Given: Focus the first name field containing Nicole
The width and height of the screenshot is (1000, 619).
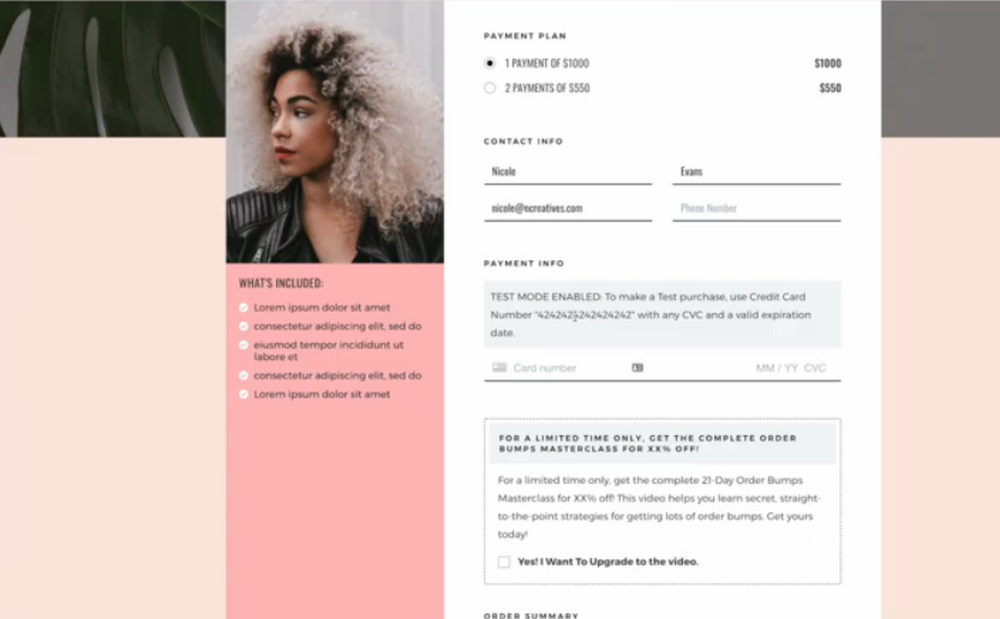Looking at the screenshot, I should click(x=568, y=172).
